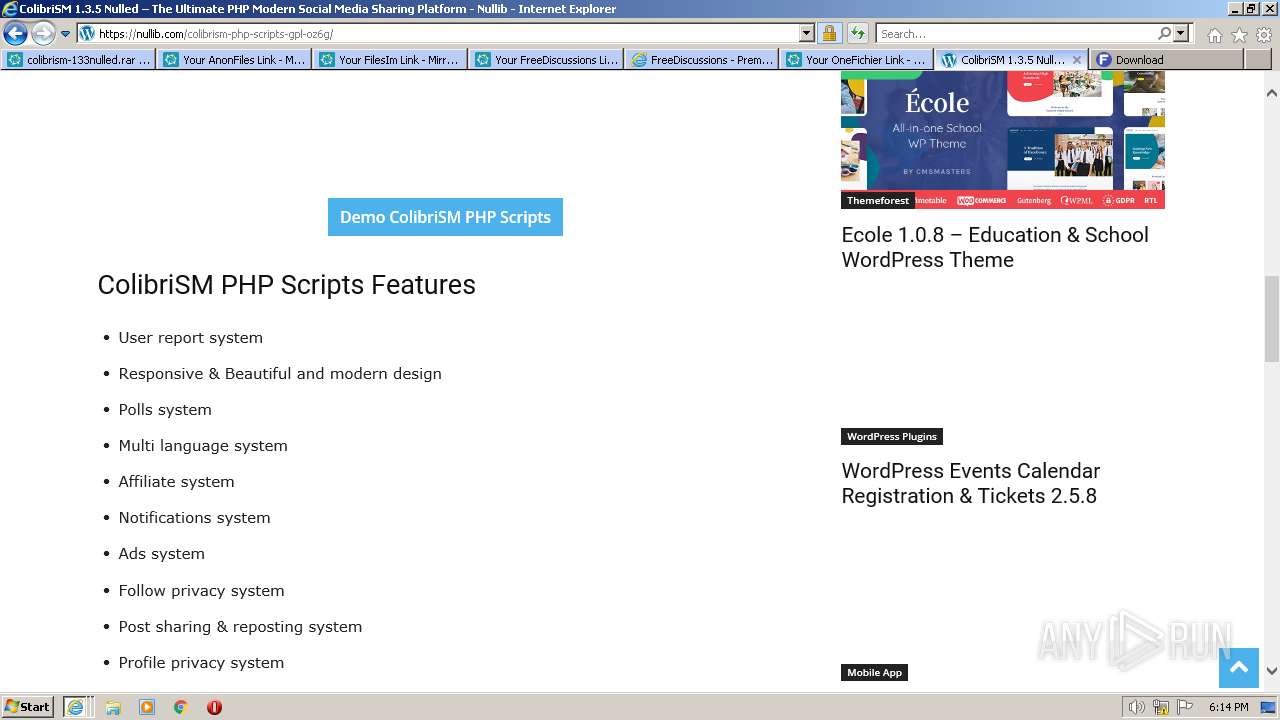Click the 6:14 PM system clock

1228,707
